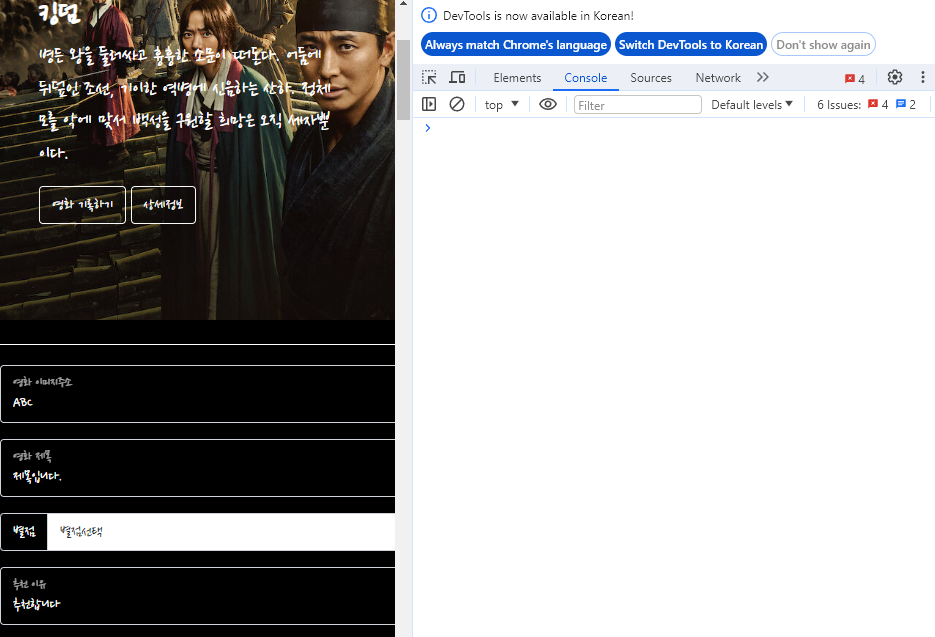Viewport: 935px width, 637px height.
Task: Open the top JavaScript context dropdown
Action: click(x=501, y=104)
